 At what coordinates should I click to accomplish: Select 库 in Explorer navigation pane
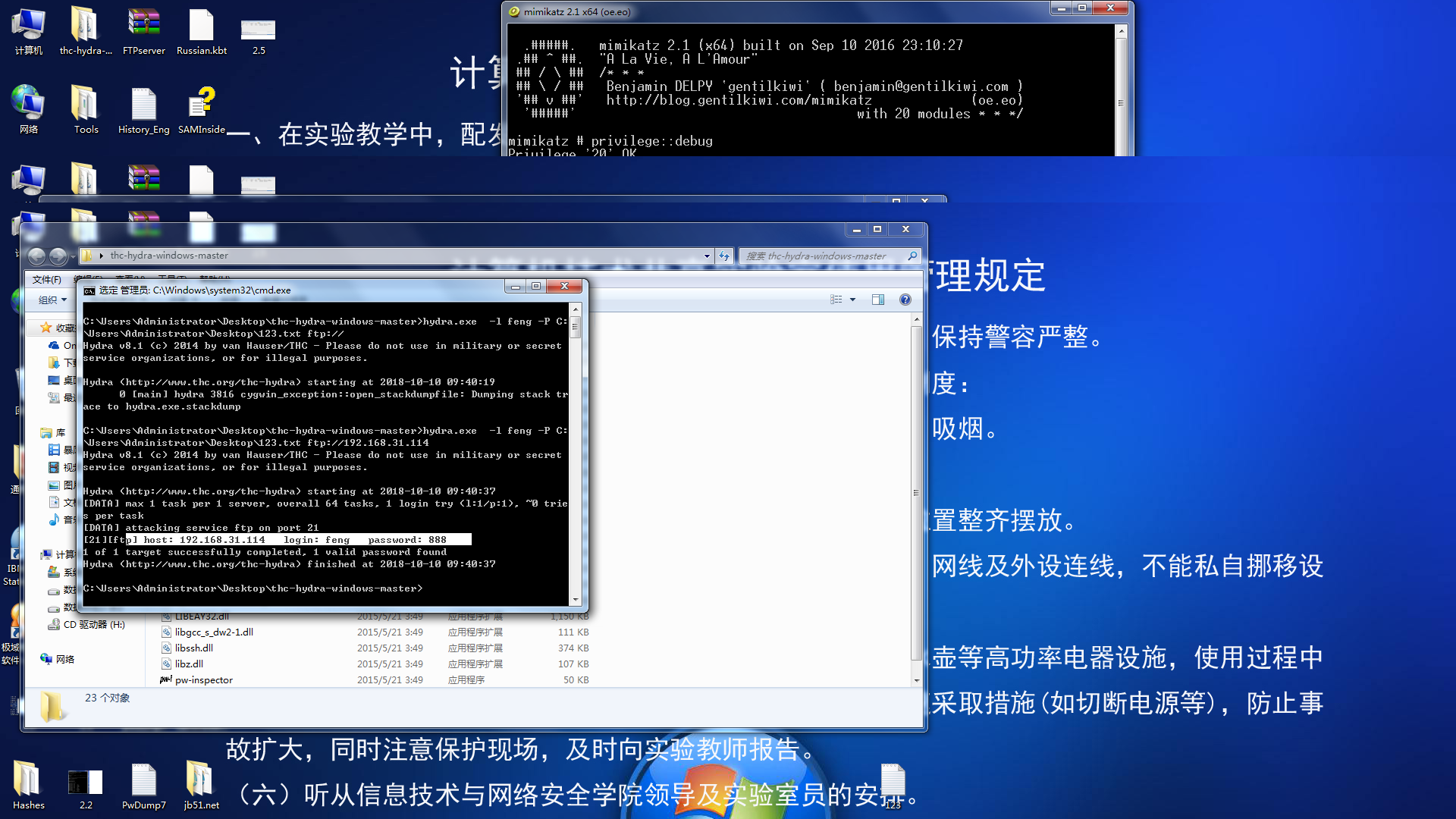pyautogui.click(x=53, y=433)
